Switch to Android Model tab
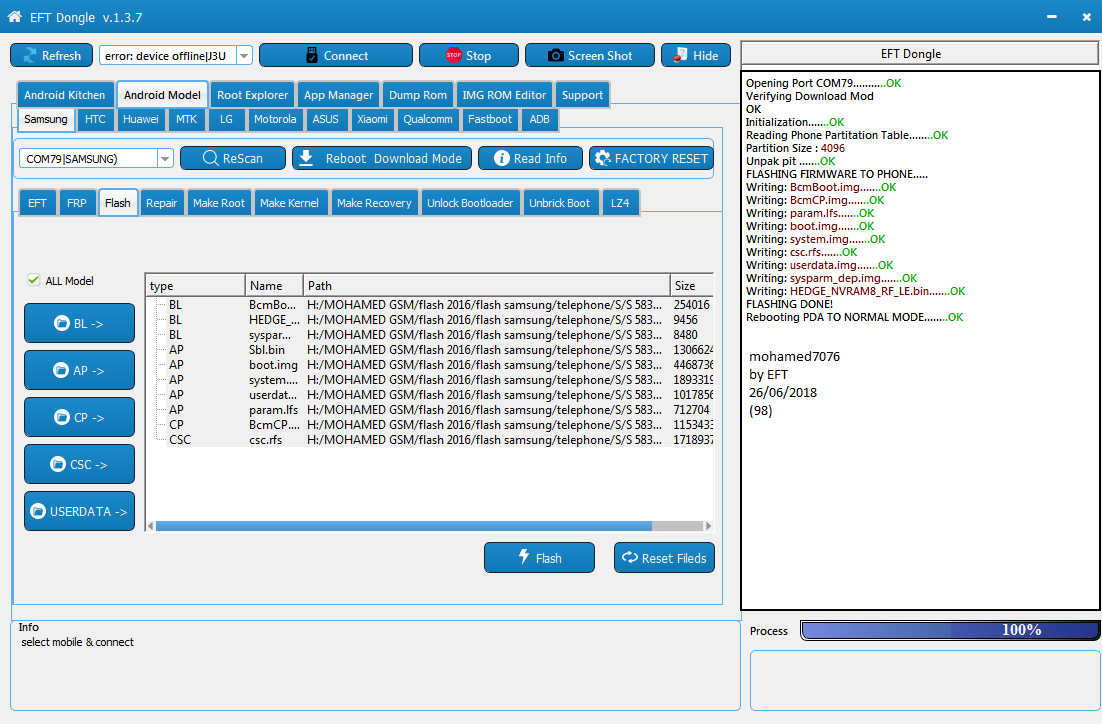 (162, 95)
